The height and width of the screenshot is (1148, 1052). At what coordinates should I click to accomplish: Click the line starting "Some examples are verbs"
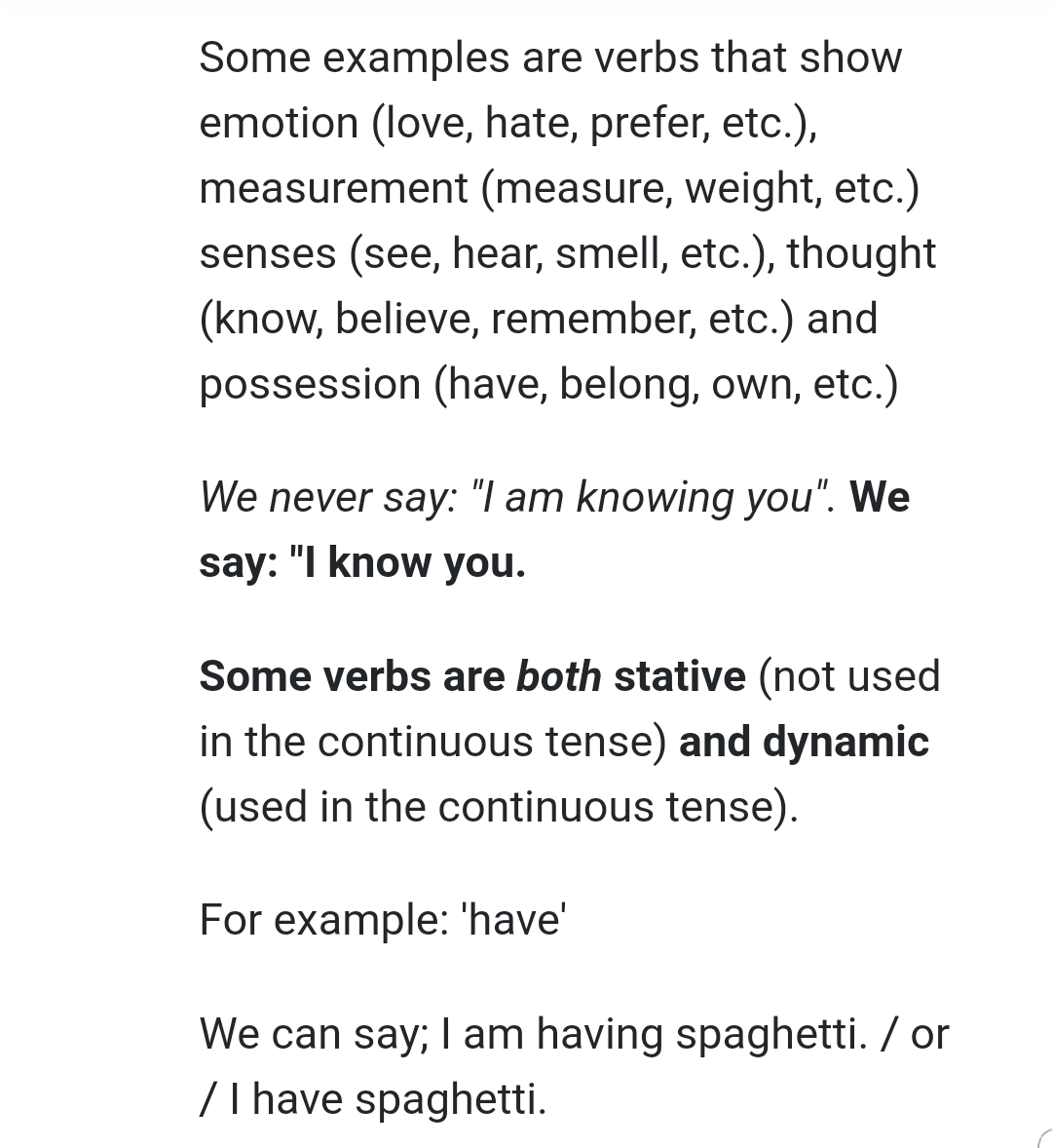point(550,57)
